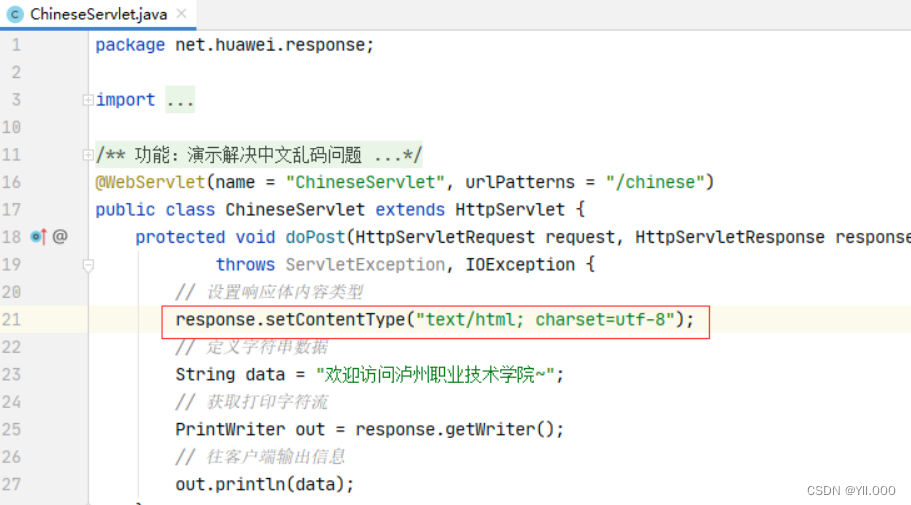
Task: Expand the folded import ellipsis placeholder
Action: tap(180, 100)
